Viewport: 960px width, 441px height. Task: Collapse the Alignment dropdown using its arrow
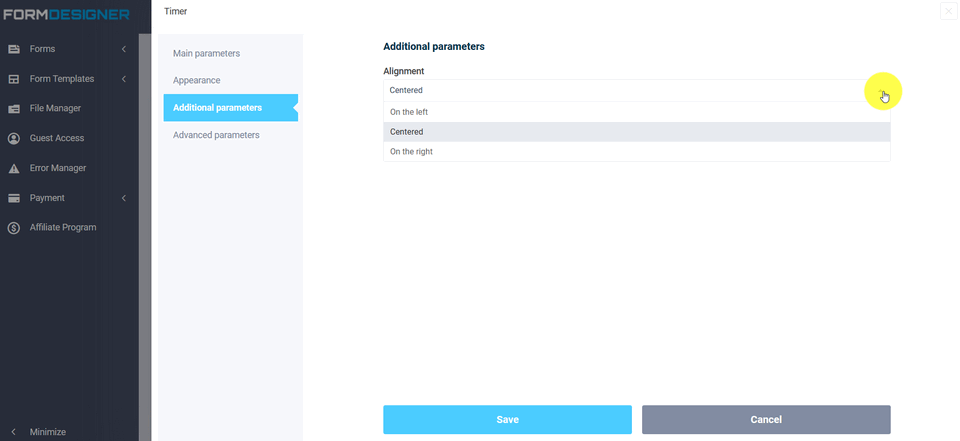pyautogui.click(x=881, y=91)
